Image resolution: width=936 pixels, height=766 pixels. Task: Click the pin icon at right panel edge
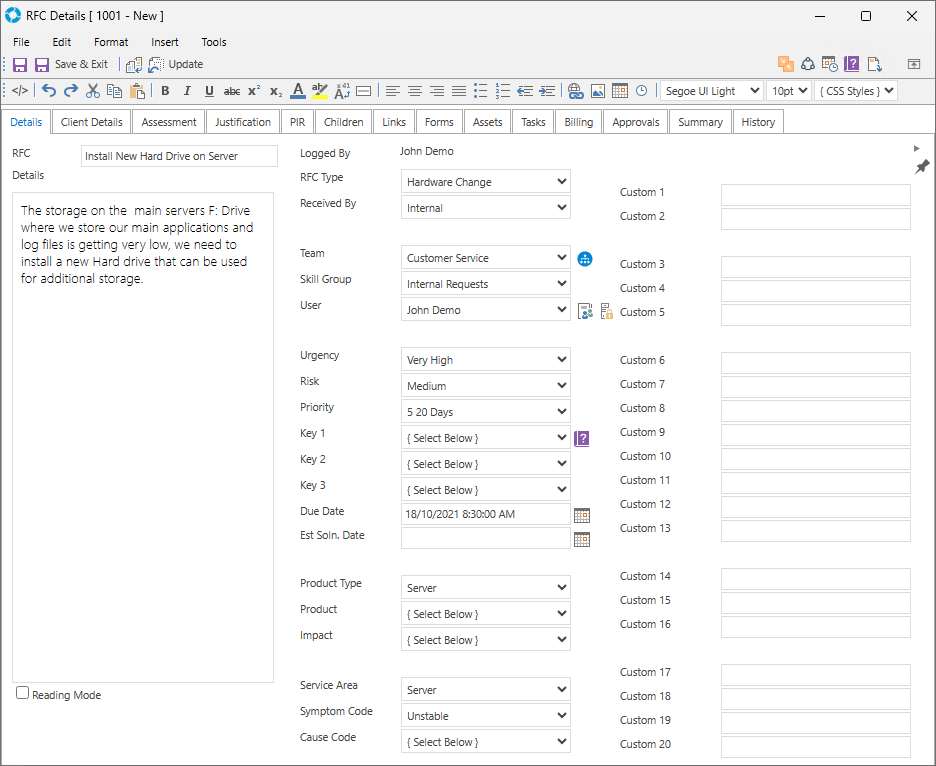coord(922,166)
